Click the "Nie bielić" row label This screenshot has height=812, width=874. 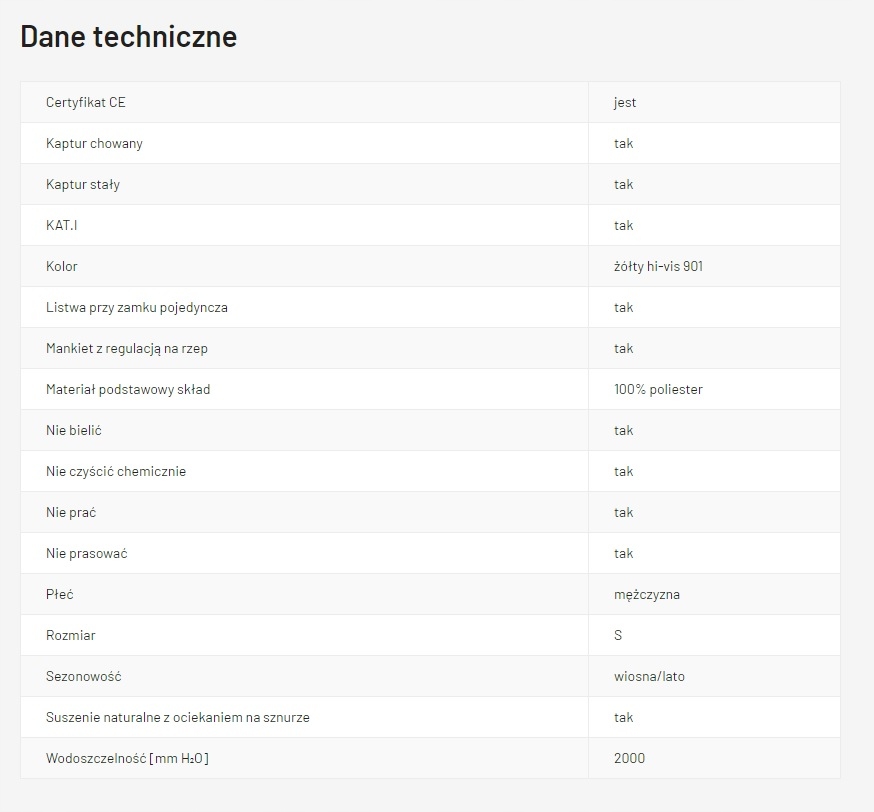[74, 430]
